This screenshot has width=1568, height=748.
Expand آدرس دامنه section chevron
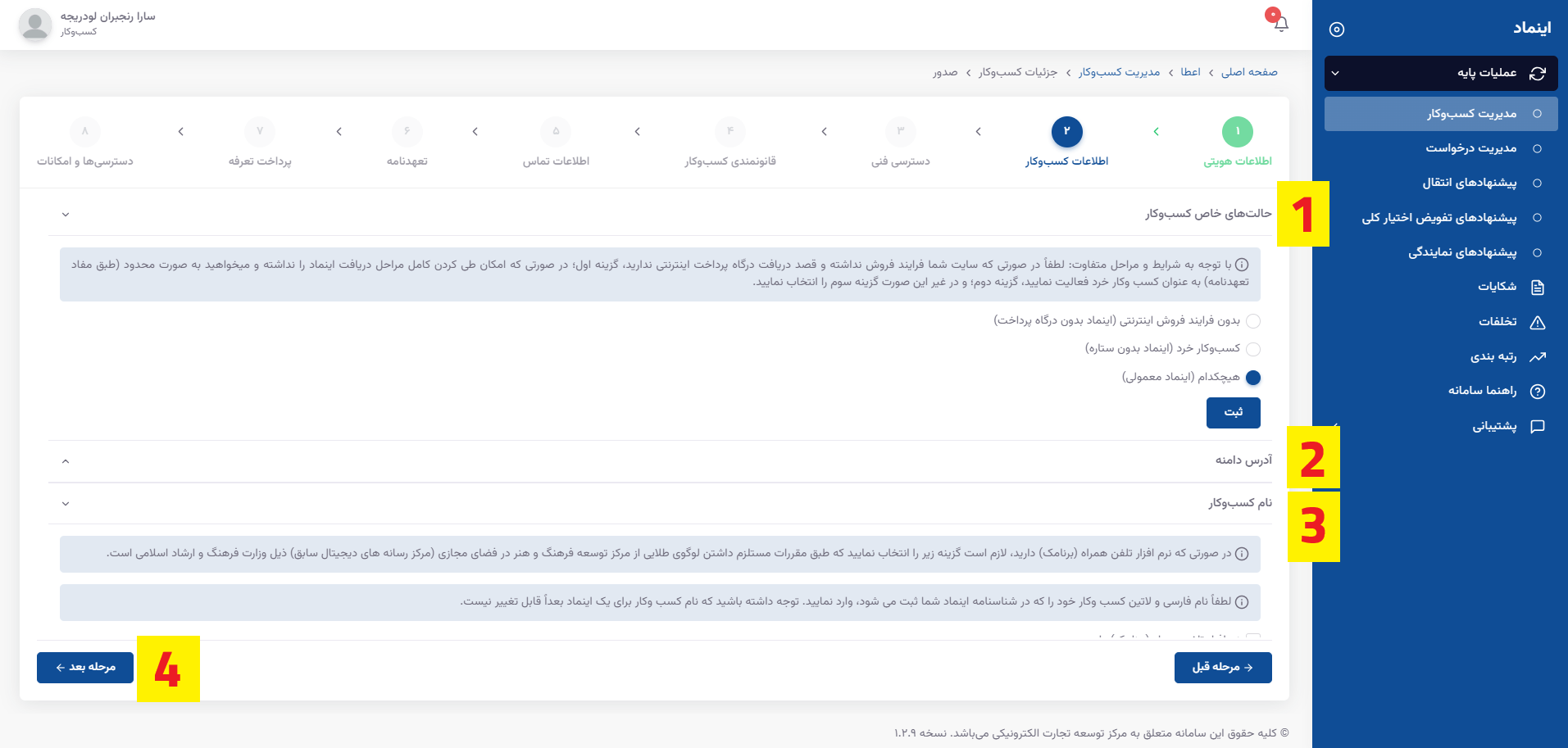pos(66,461)
